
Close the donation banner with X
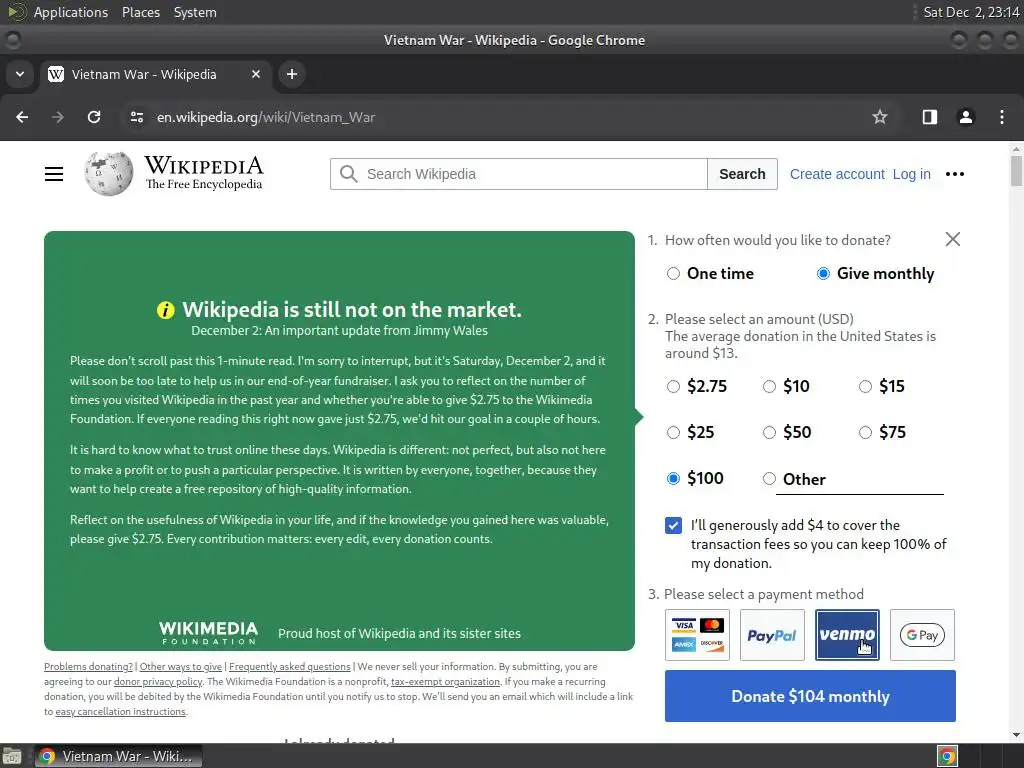(x=953, y=239)
